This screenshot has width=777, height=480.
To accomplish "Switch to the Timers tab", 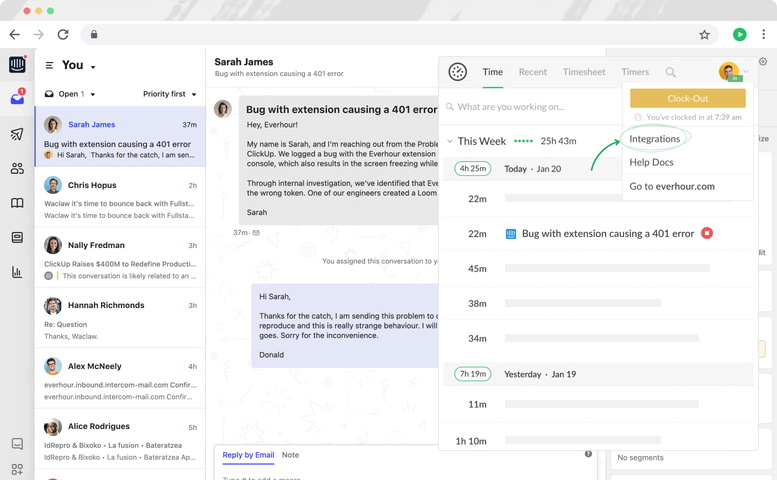I will tap(635, 72).
